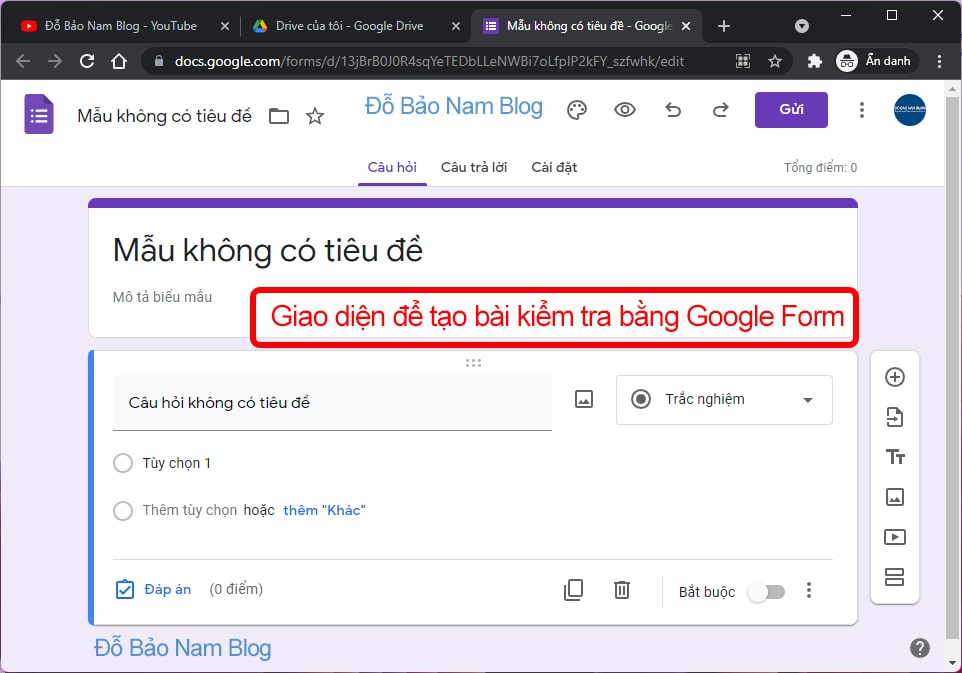Open the theme palette customizer

577,110
